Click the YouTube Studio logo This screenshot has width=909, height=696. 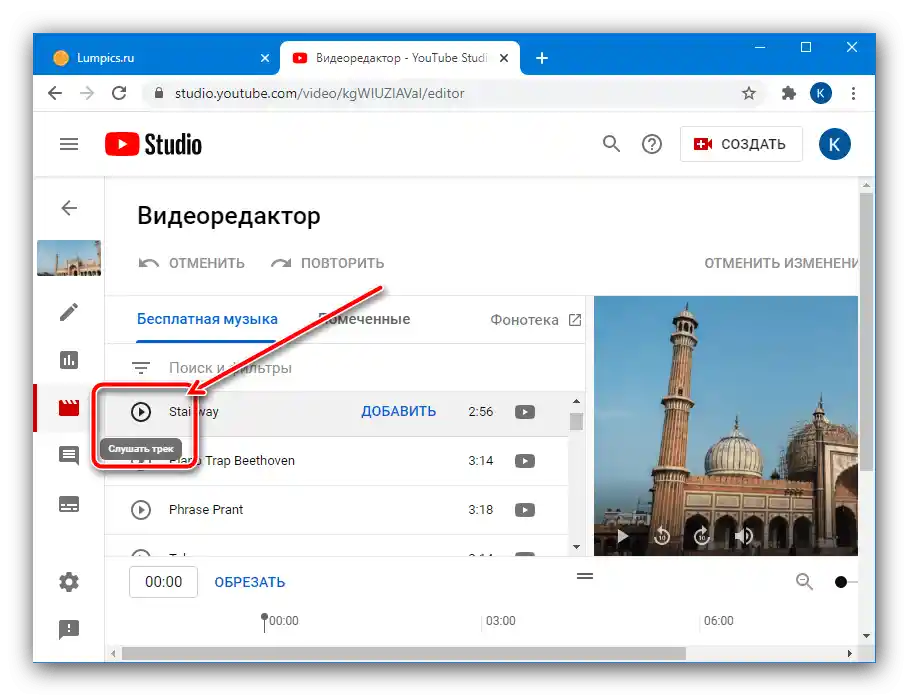(153, 144)
